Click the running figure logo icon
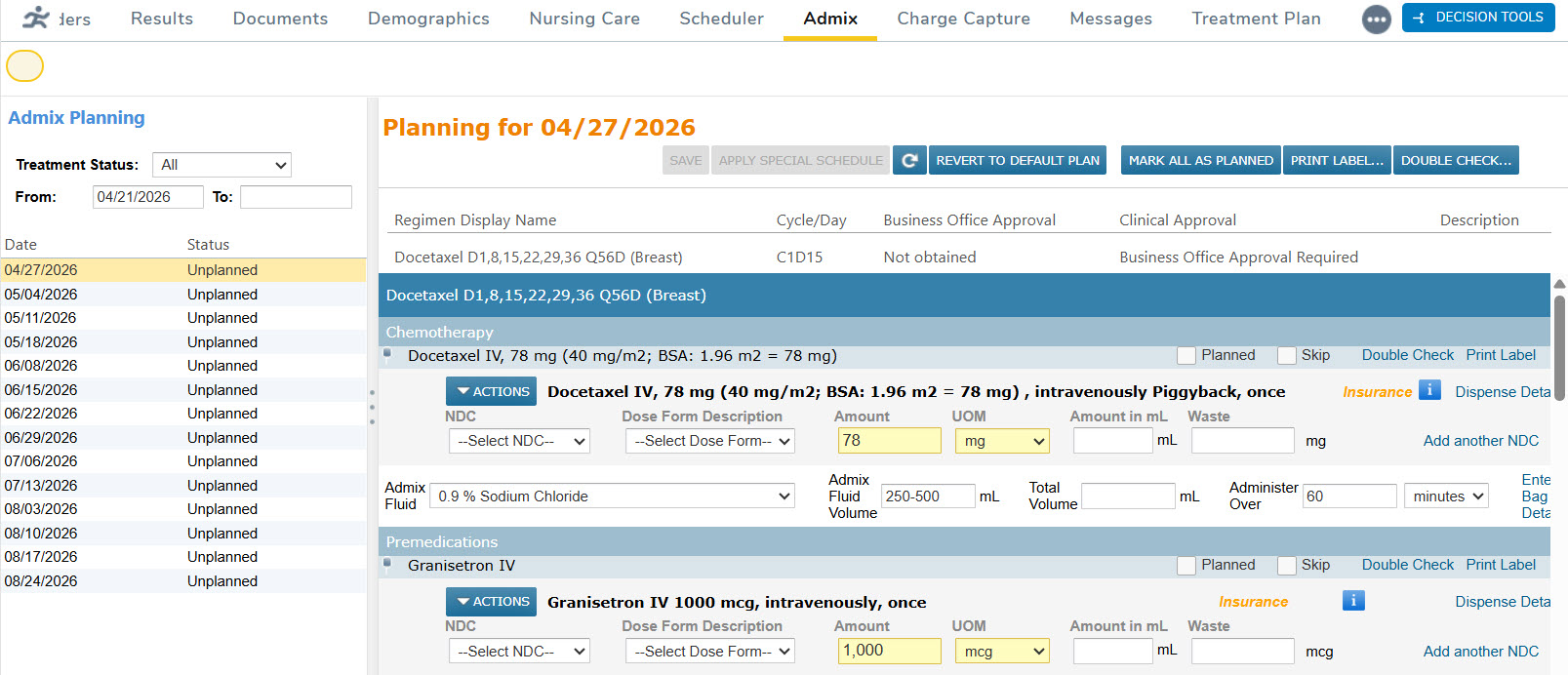Viewport: 1568px width, 675px height. pos(36,18)
